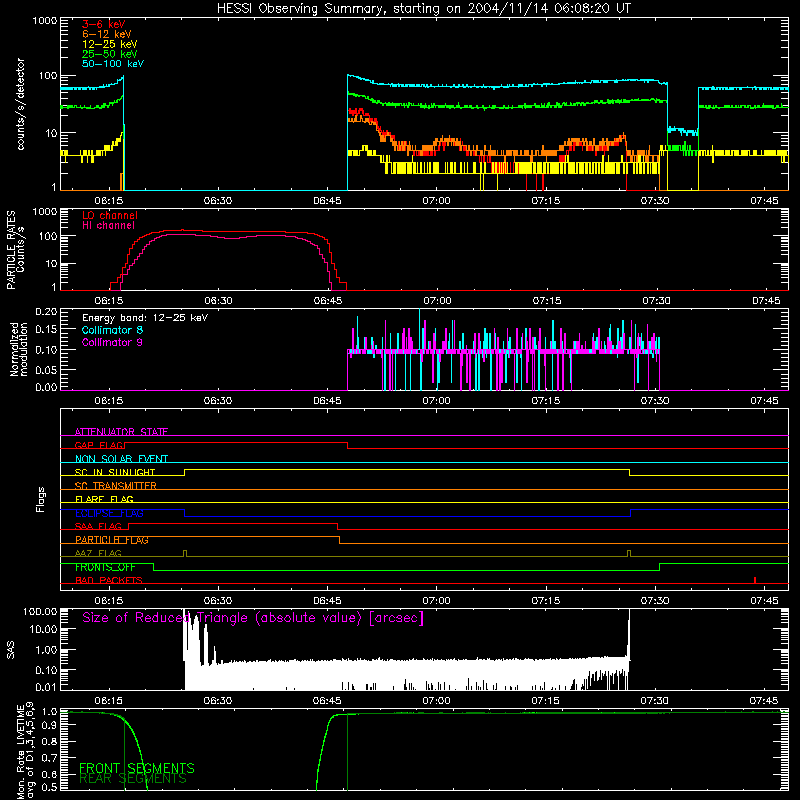Pick the green 25-50 keV legend entry
This screenshot has height=800, width=800.
109,54
